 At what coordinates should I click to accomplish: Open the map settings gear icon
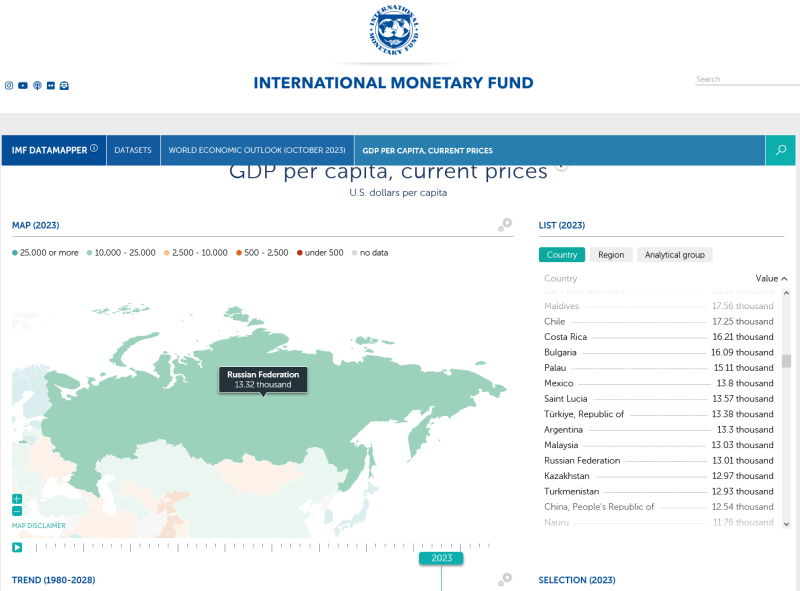505,224
